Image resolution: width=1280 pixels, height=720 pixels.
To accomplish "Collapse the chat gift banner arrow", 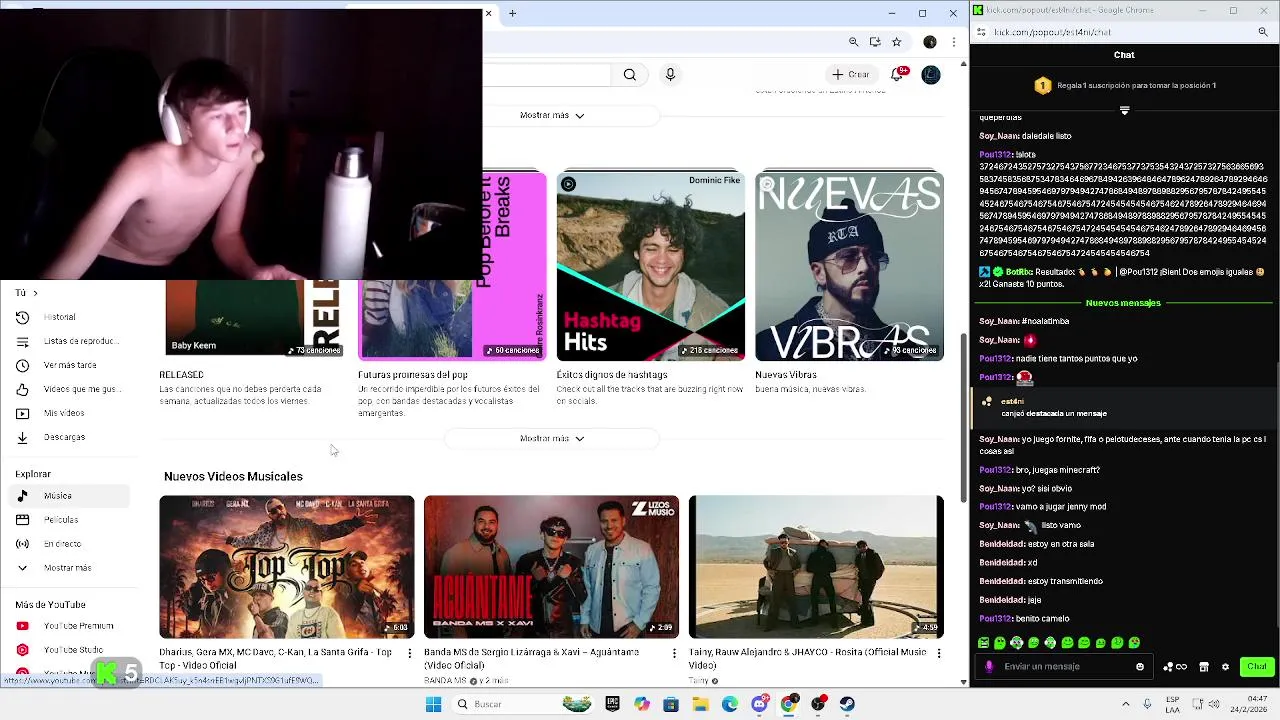I will 1124,110.
